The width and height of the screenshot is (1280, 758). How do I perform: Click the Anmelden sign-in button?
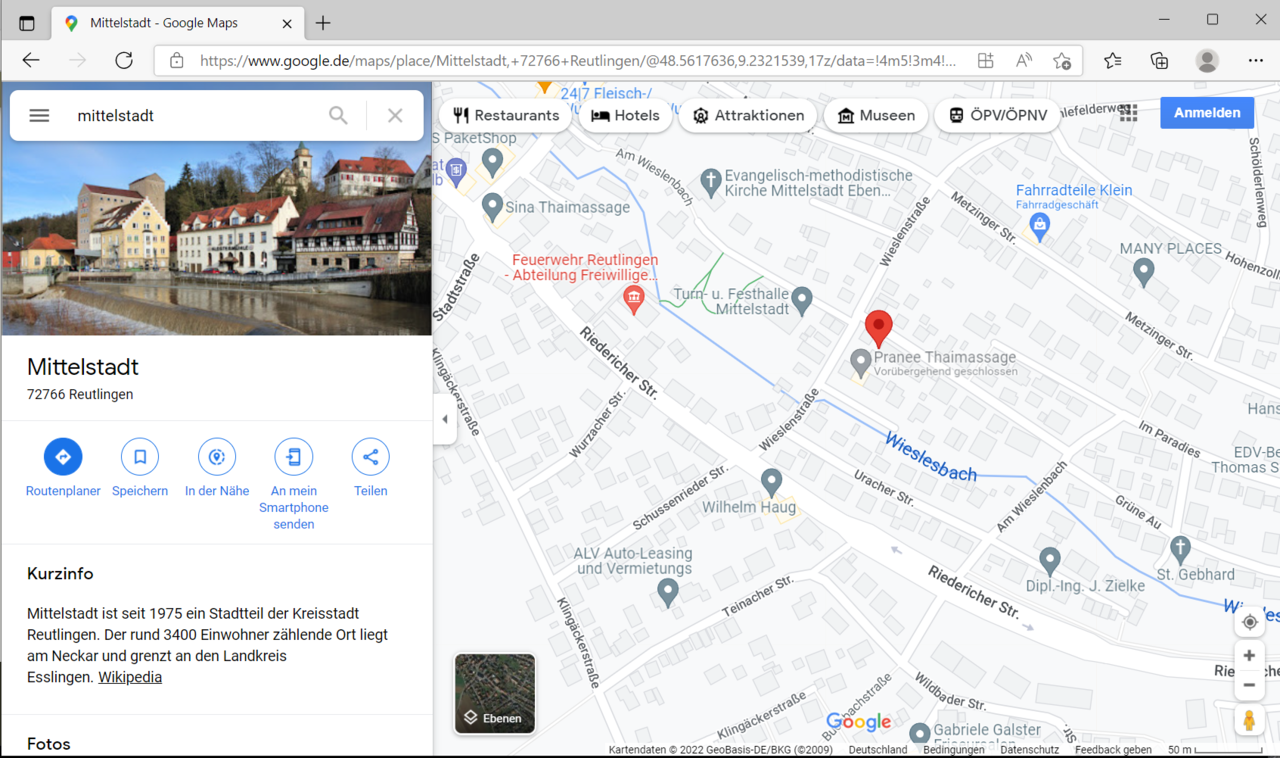pyautogui.click(x=1207, y=113)
